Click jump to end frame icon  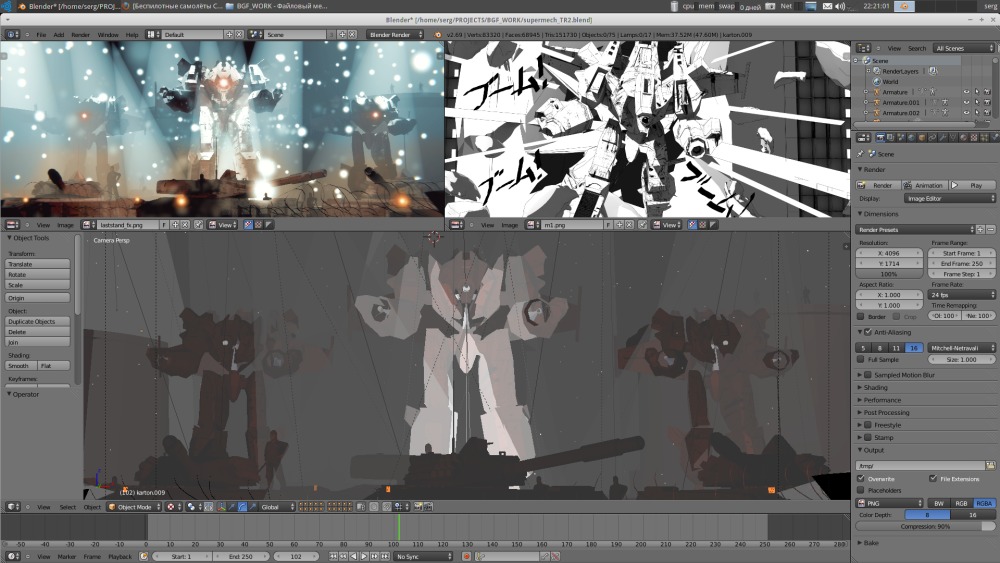click(x=385, y=557)
